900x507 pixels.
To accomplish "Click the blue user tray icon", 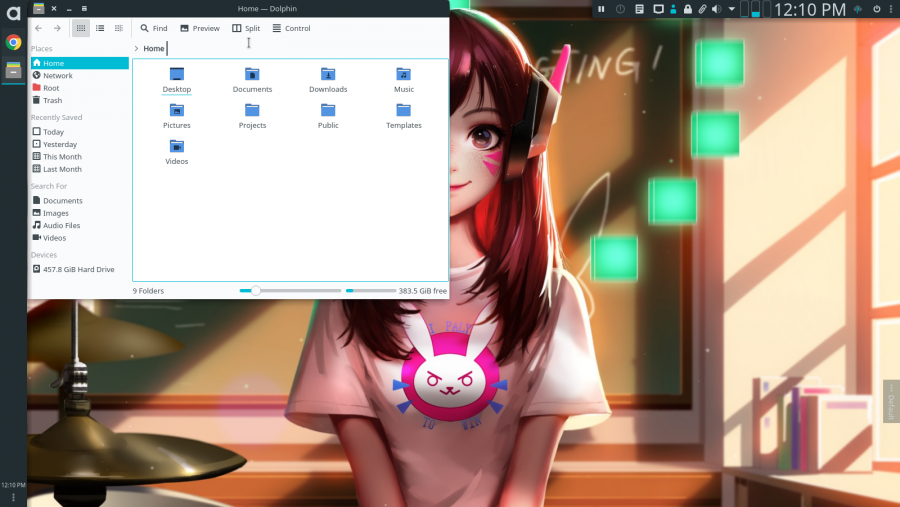I will tap(673, 9).
